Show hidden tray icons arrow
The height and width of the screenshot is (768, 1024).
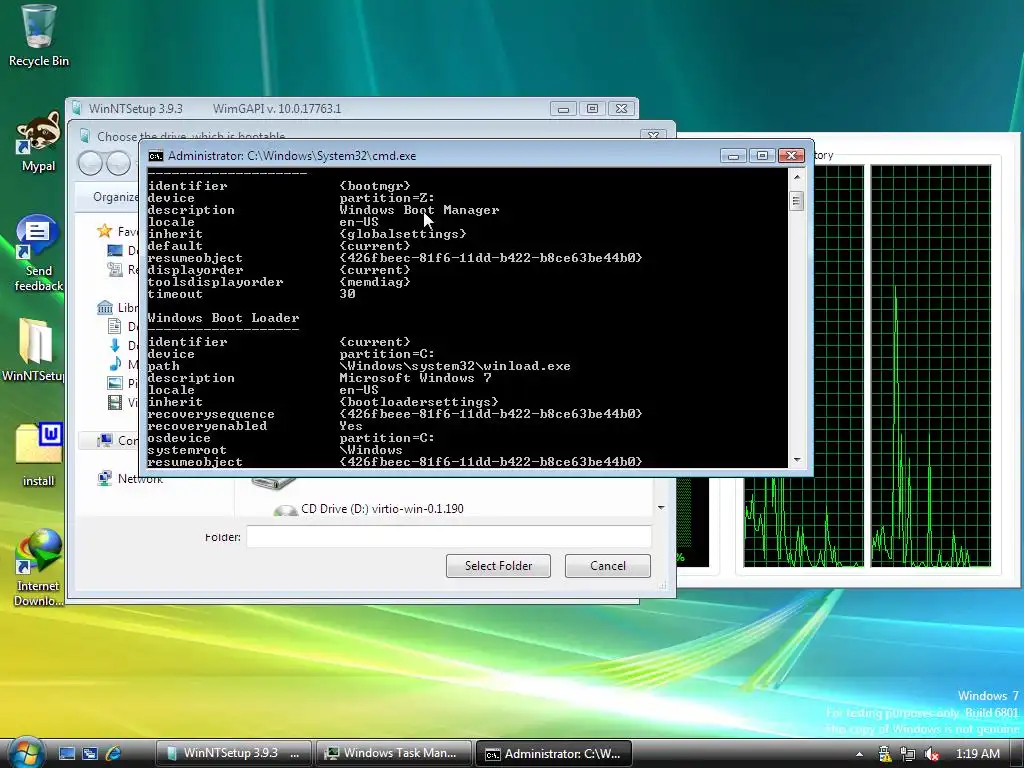tap(859, 754)
